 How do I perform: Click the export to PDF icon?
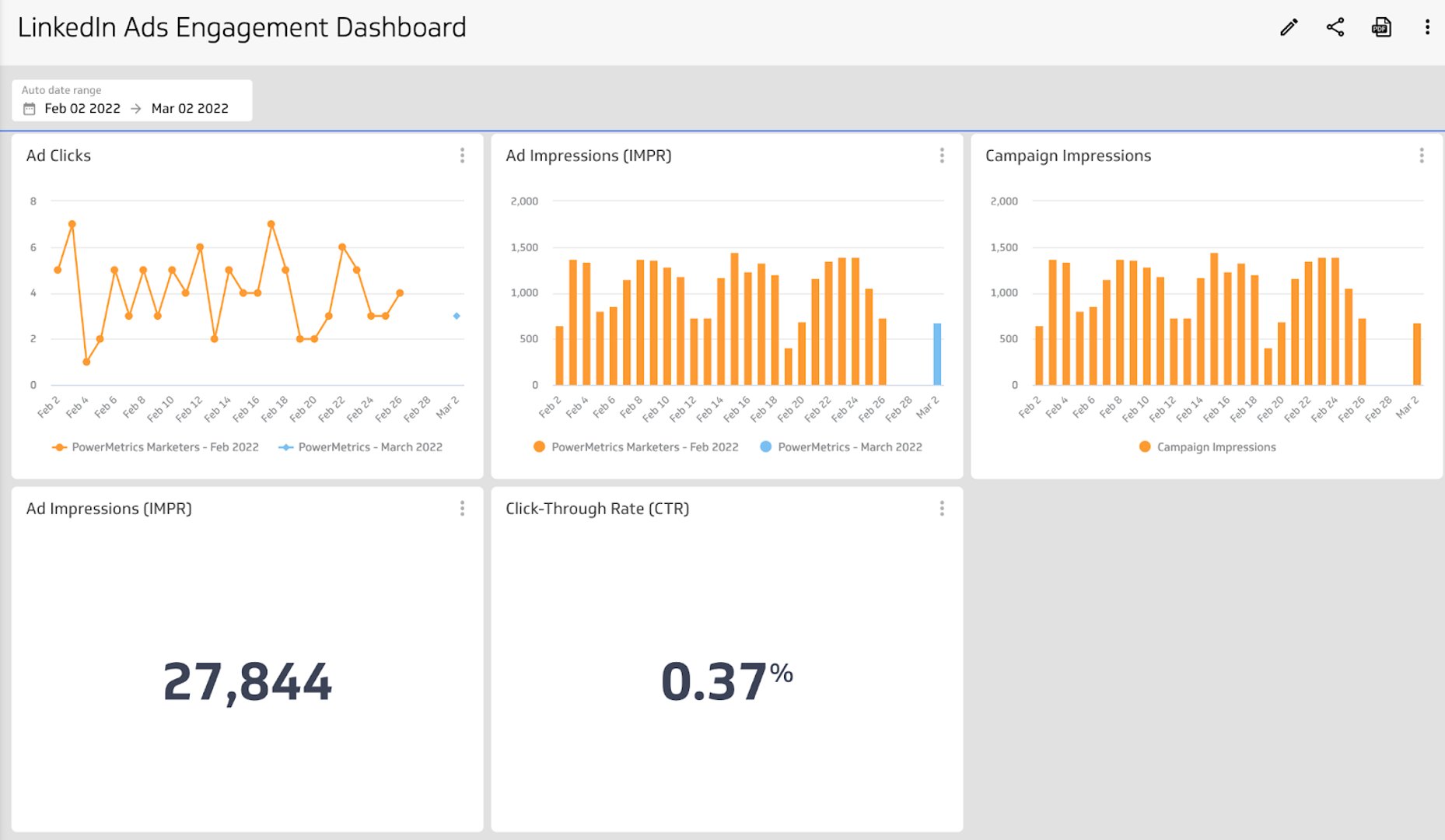click(x=1382, y=26)
